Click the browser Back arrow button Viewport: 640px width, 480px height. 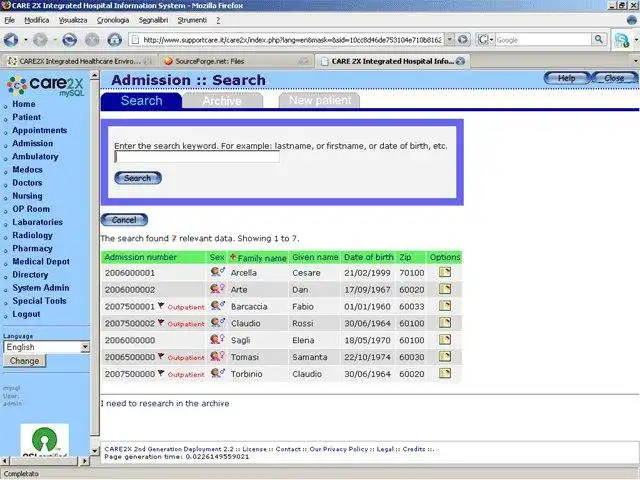tap(11, 40)
